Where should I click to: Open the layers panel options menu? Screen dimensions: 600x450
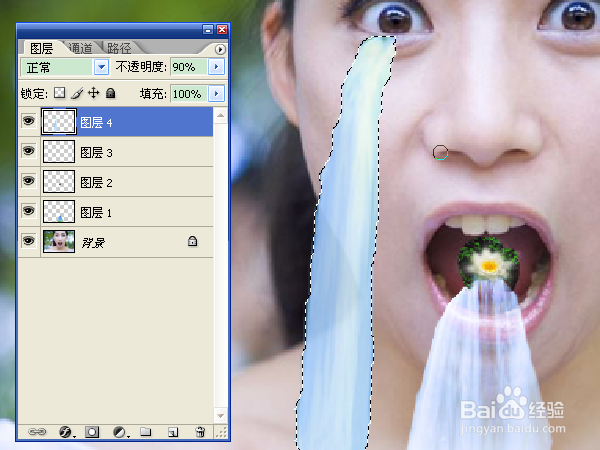pos(220,49)
